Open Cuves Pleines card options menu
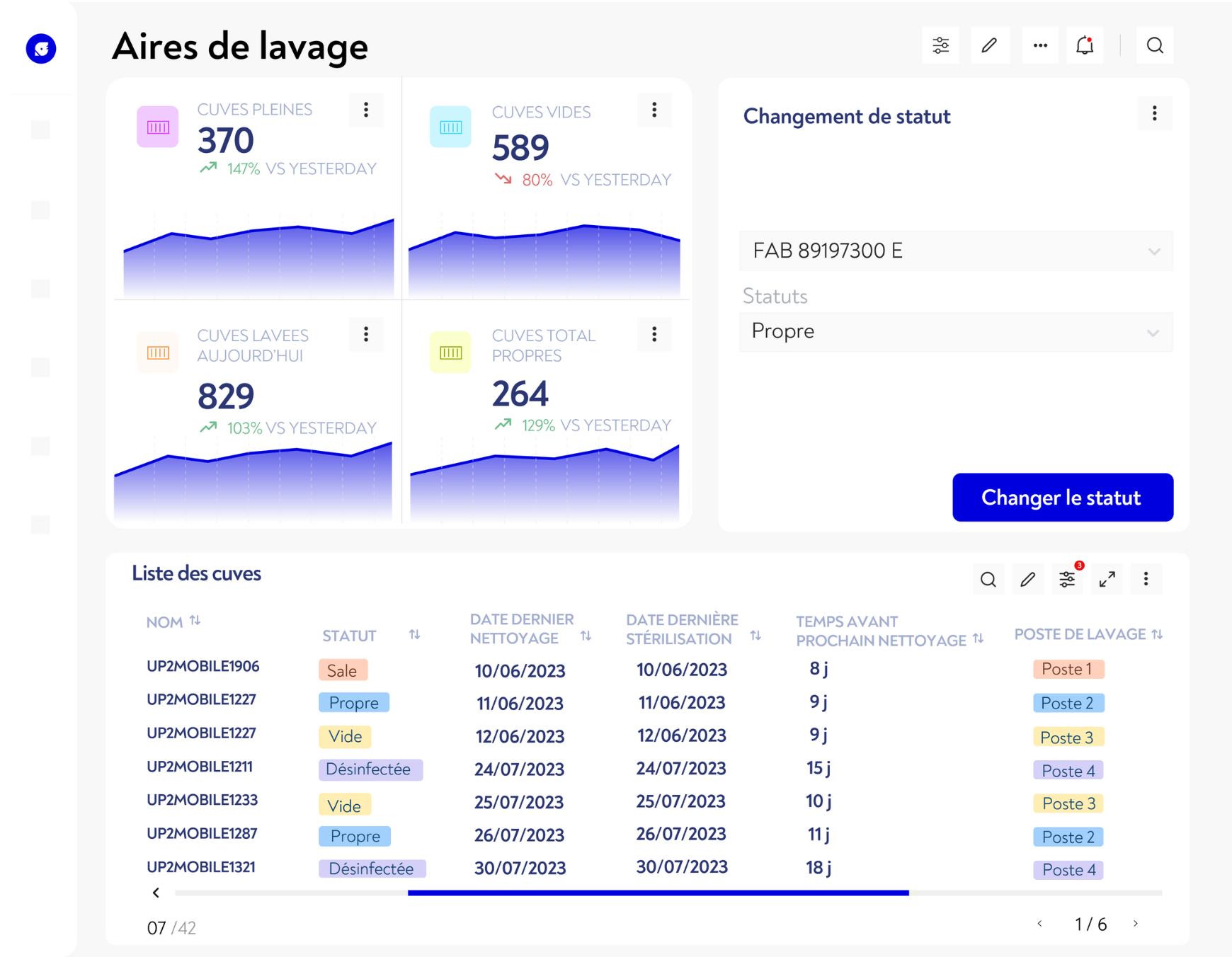Screen dimensions: 1232x957 pos(366,110)
